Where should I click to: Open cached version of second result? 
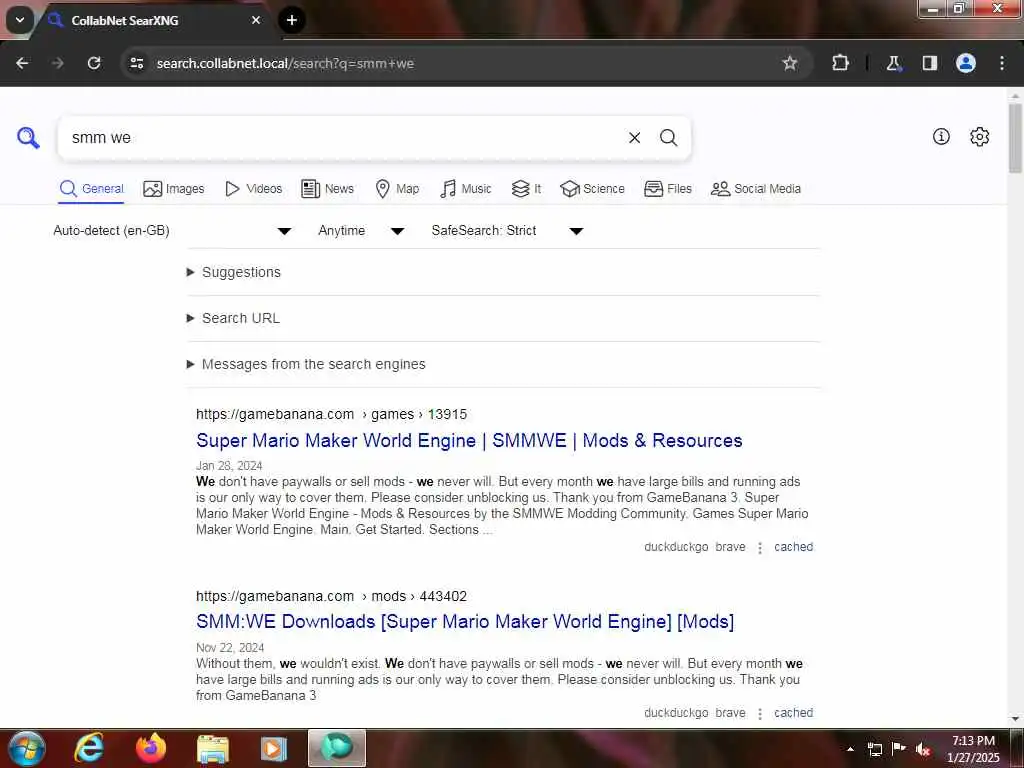pyautogui.click(x=793, y=713)
